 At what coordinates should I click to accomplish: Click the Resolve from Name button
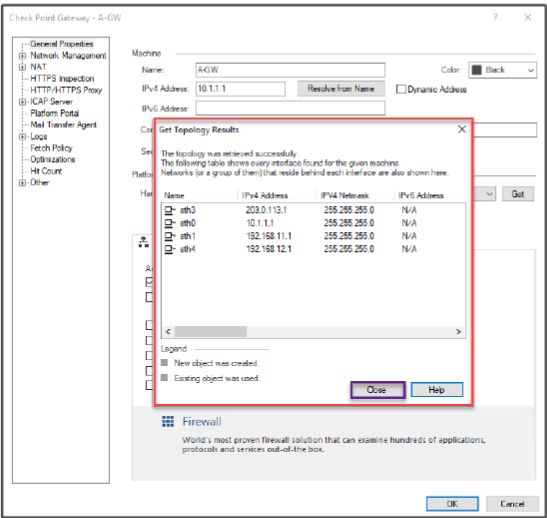pos(341,89)
